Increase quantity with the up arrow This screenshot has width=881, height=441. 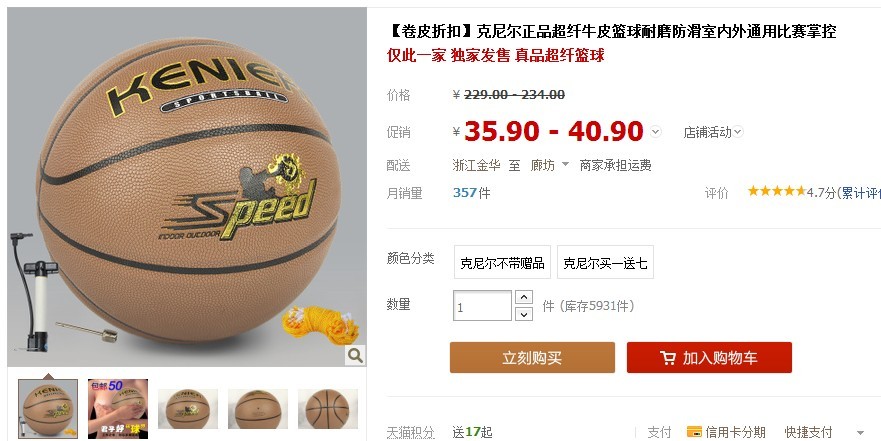point(524,297)
